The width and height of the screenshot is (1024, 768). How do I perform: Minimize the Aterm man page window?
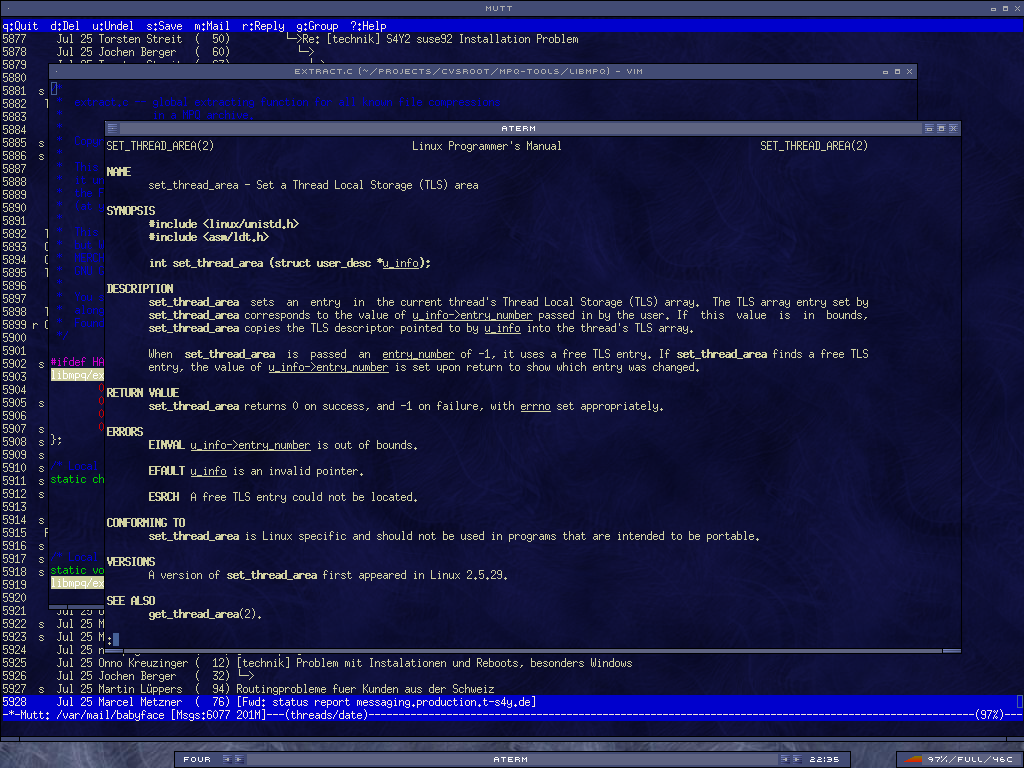(x=929, y=129)
